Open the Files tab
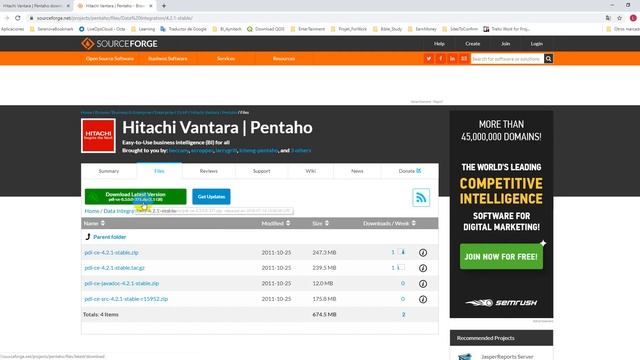Image resolution: width=640 pixels, height=360 pixels. tap(159, 171)
